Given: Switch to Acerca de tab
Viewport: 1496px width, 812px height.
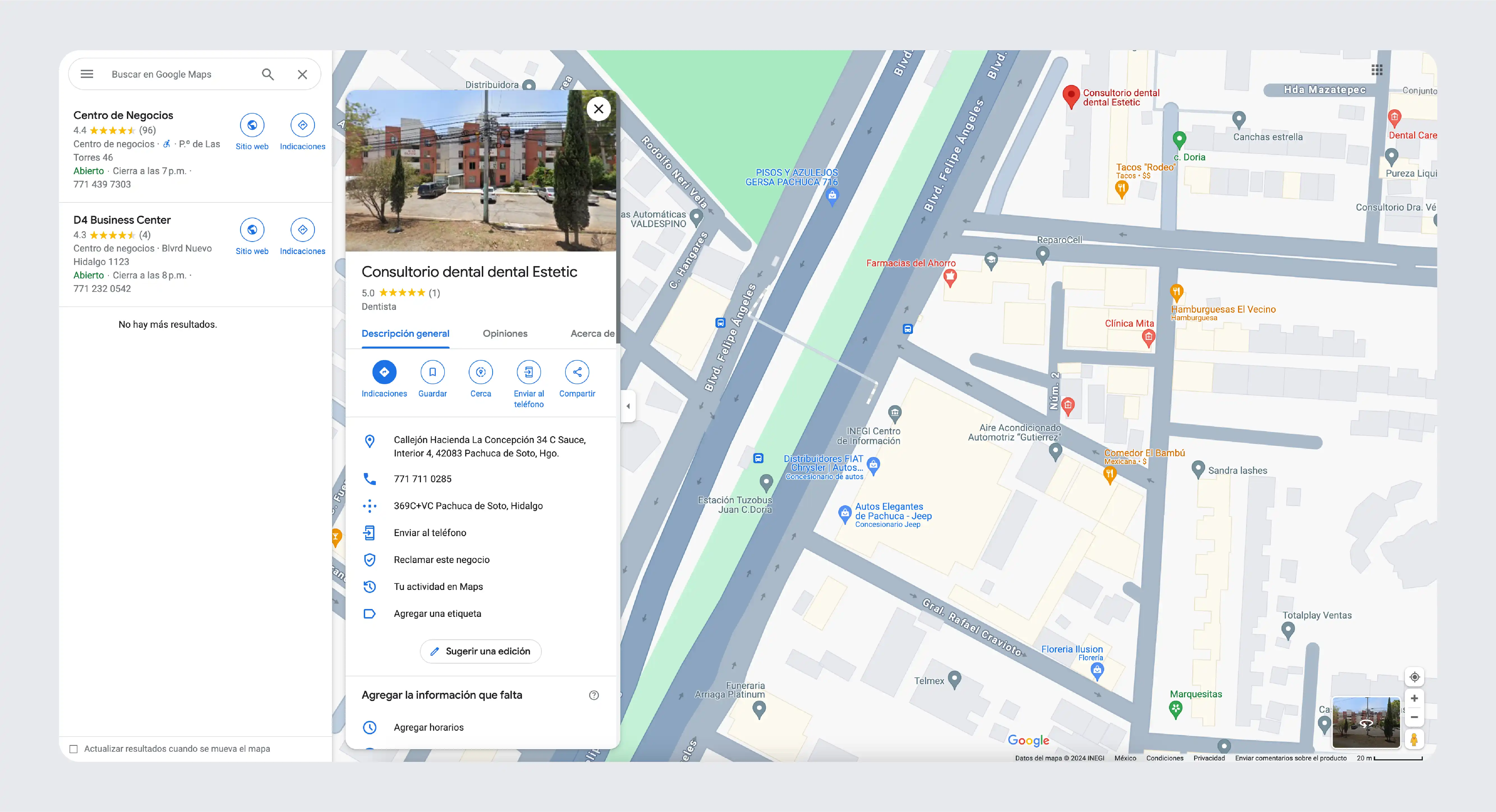Looking at the screenshot, I should click(592, 334).
